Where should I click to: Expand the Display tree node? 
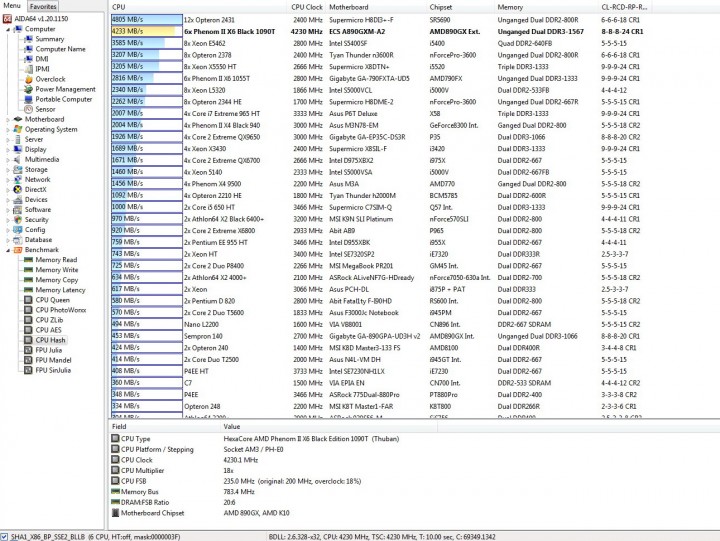(8, 150)
